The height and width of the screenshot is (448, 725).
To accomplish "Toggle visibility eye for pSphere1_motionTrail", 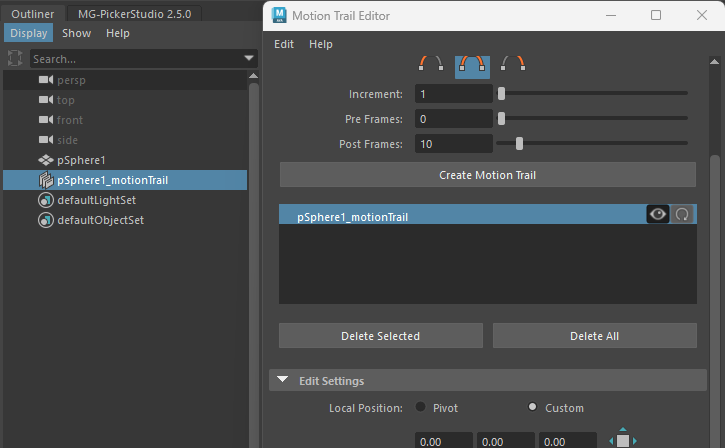I will point(658,214).
